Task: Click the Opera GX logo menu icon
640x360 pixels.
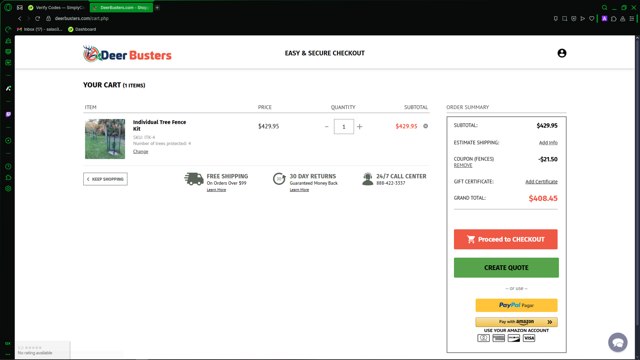Action: coord(8,7)
